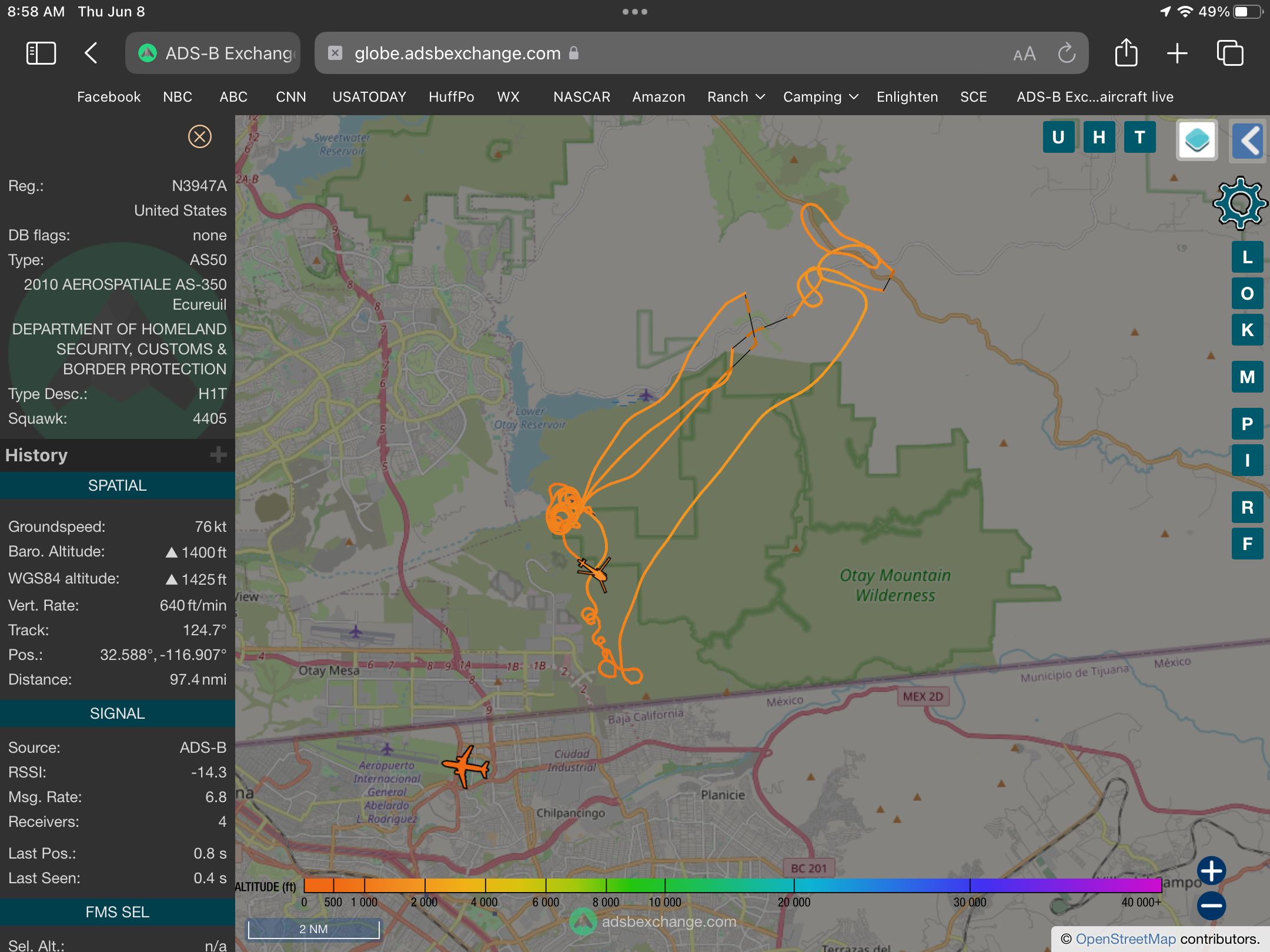Open the NASCAR bookmark

581,97
